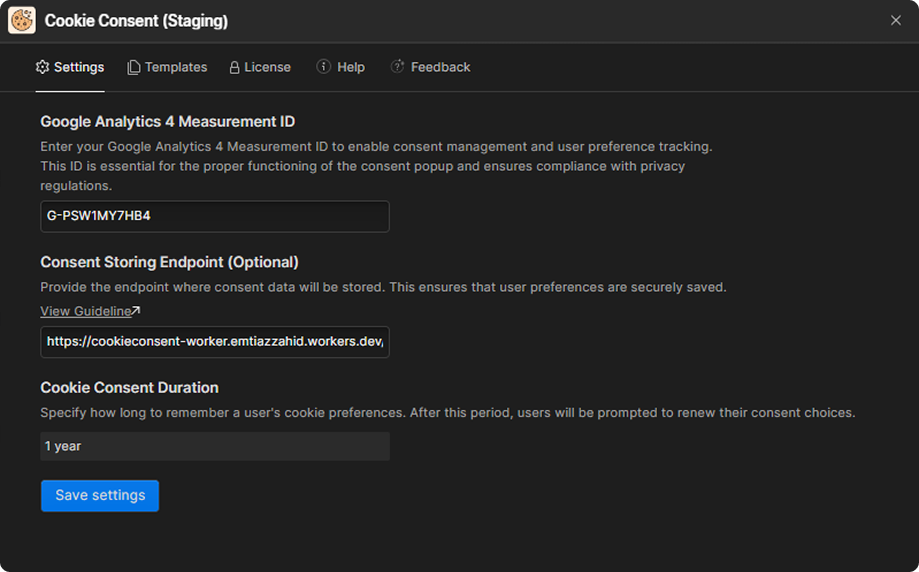
Task: Click the consent storing endpoint URL field
Action: [215, 342]
